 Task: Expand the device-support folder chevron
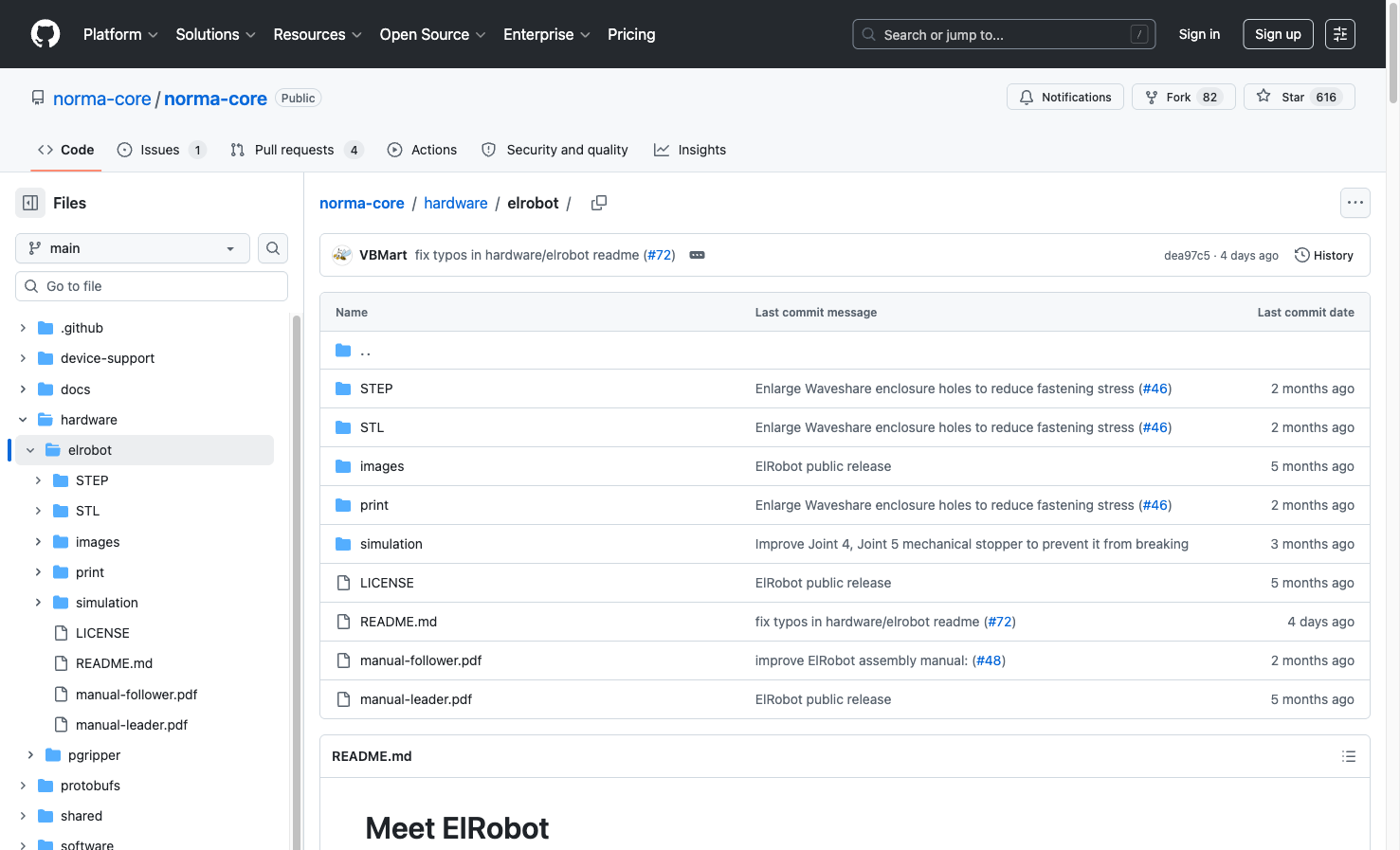[x=23, y=358]
